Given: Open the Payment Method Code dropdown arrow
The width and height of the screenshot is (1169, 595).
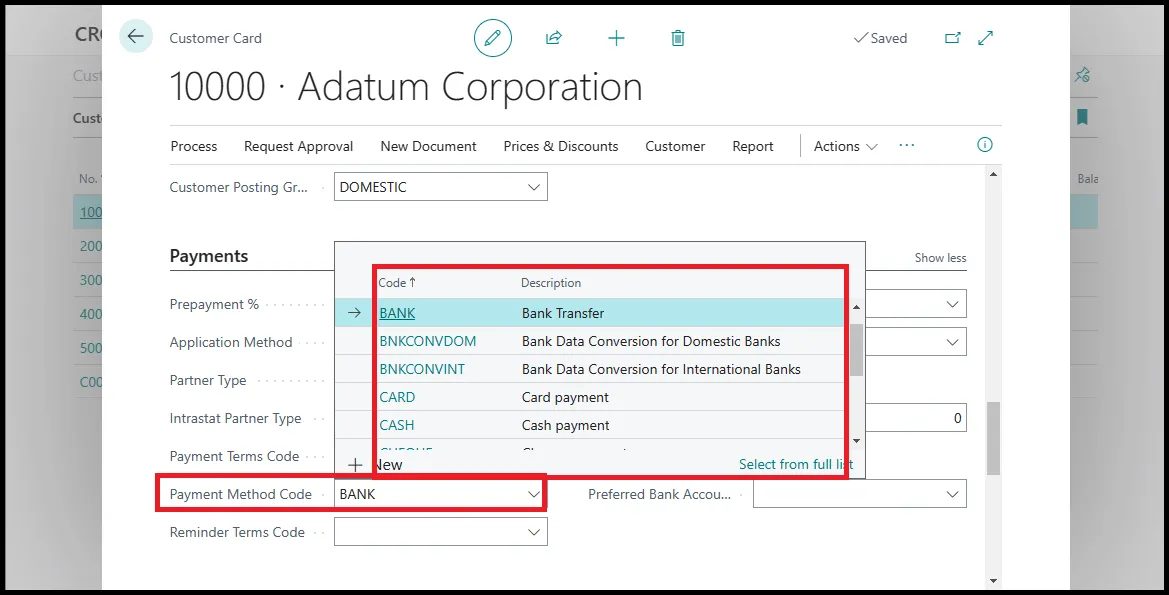Looking at the screenshot, I should click(x=534, y=494).
